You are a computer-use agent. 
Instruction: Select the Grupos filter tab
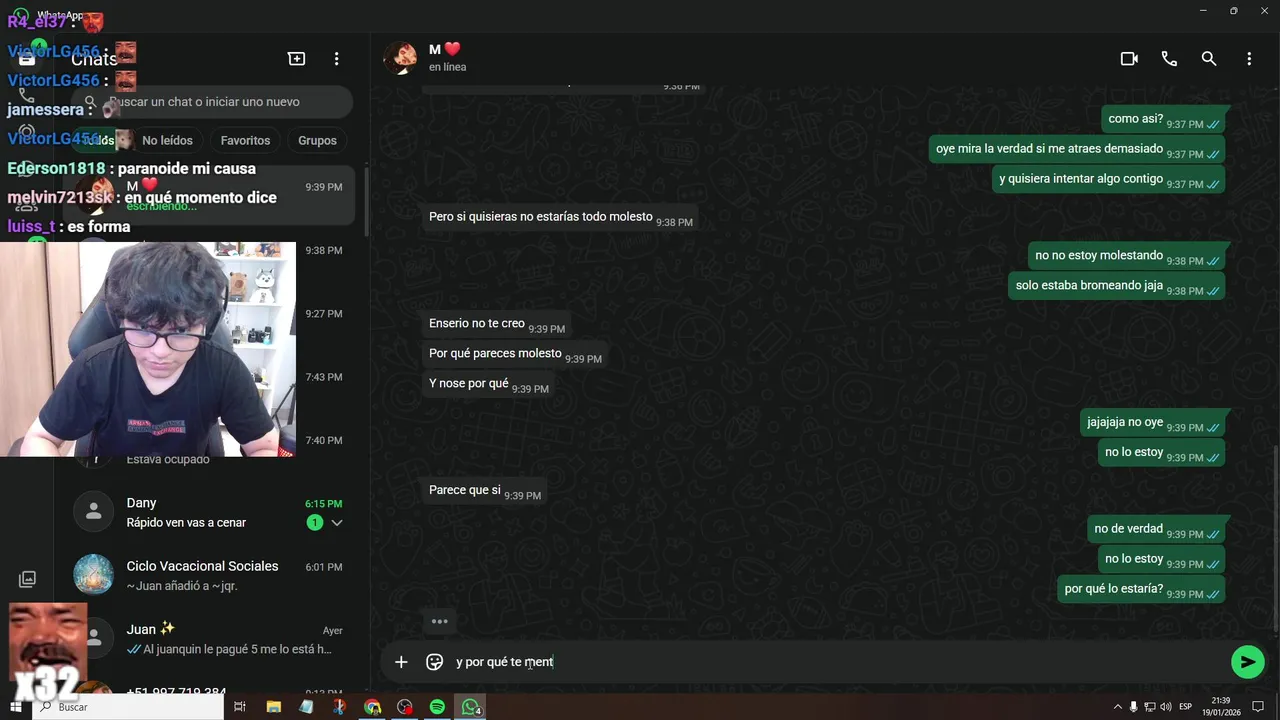[317, 141]
